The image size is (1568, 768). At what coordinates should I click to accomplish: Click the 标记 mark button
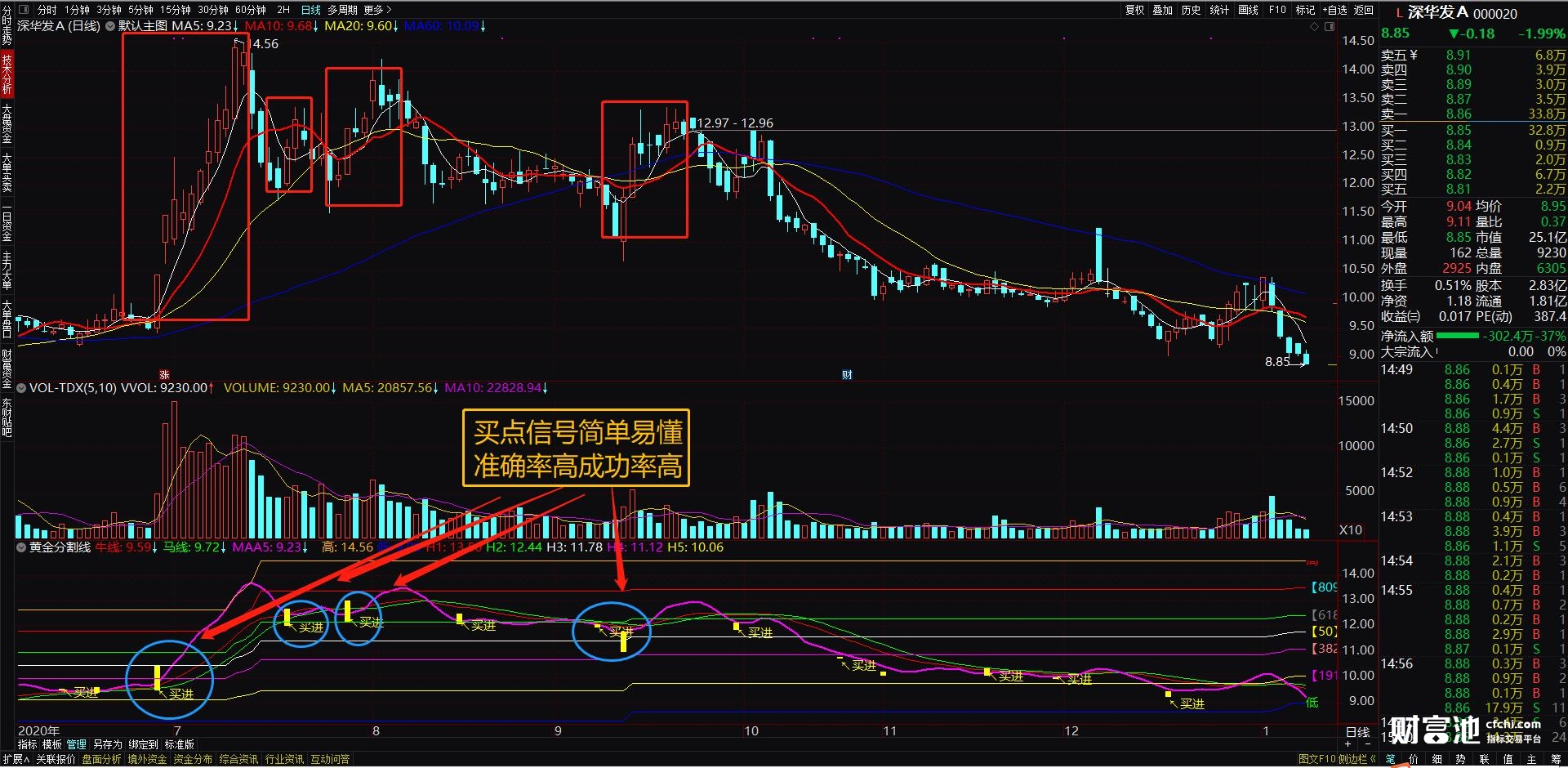[1306, 10]
